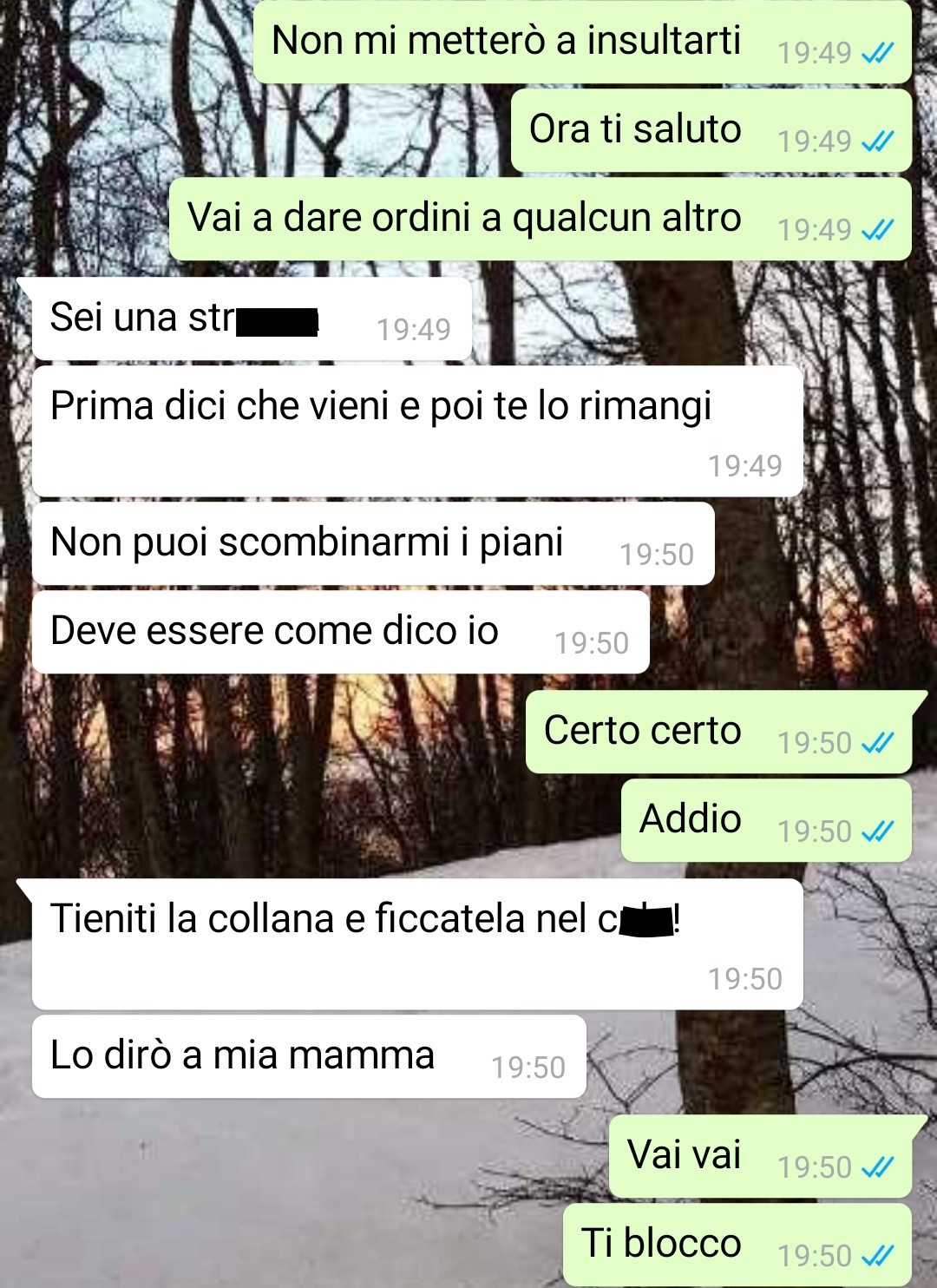Tap the 'Non mi metterò a insultarti' message
Viewport: 937px width, 1288px height.
point(582,42)
